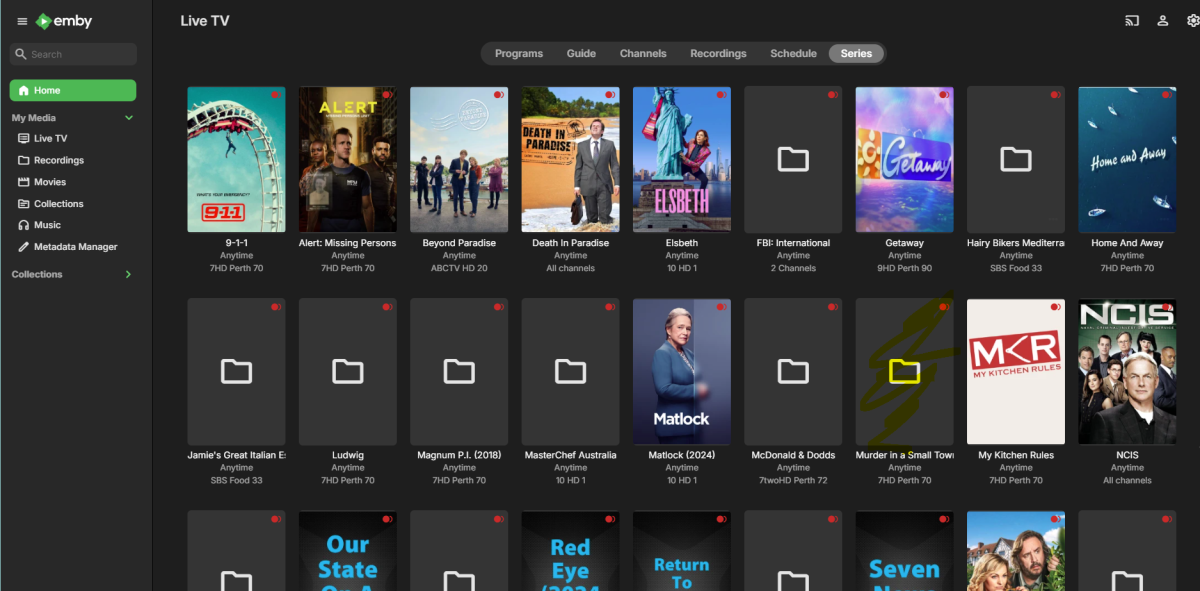Collapse the My Media section chevron
Screen dimensions: 1200x591
tap(128, 118)
